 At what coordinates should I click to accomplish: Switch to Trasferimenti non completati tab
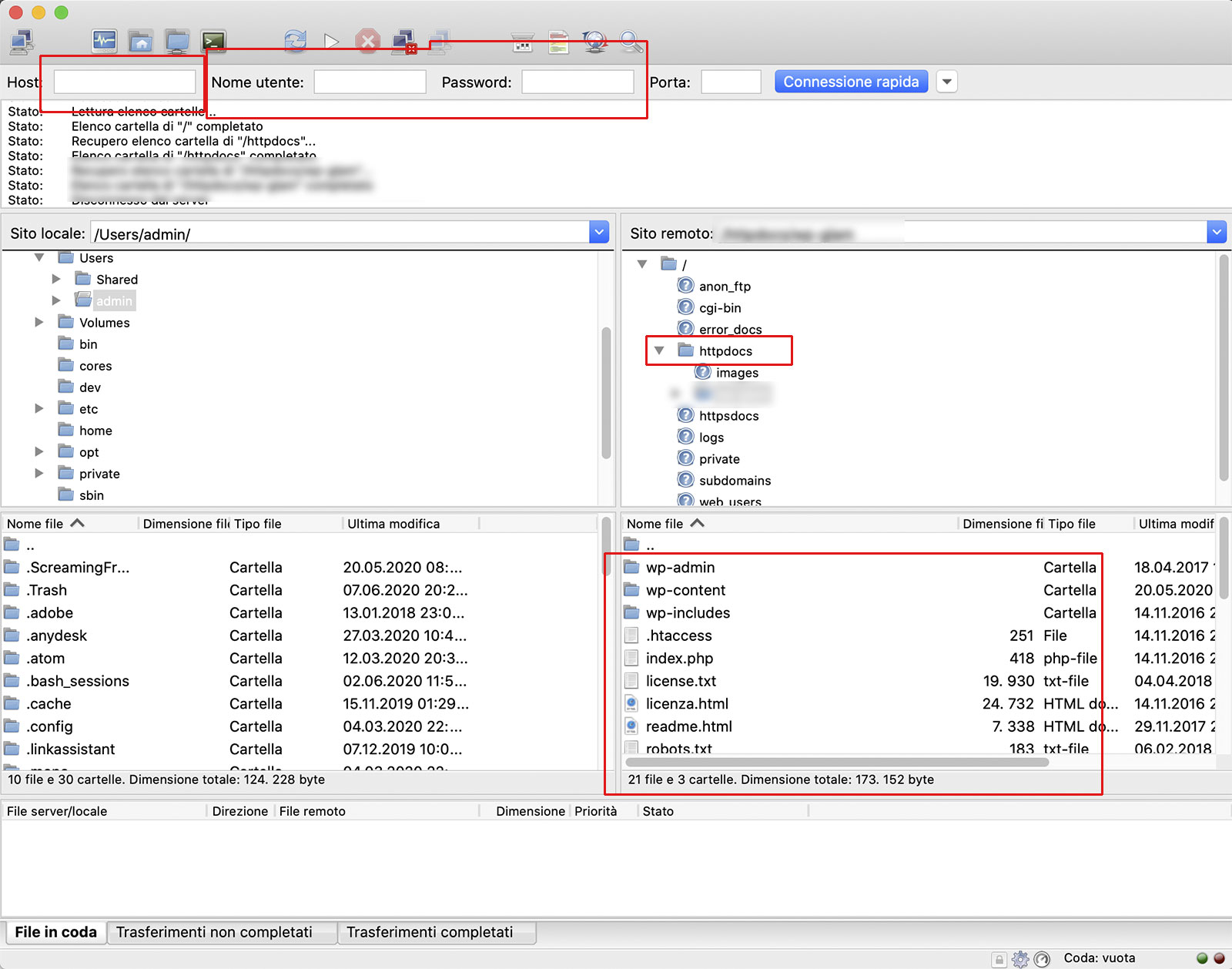[x=214, y=932]
